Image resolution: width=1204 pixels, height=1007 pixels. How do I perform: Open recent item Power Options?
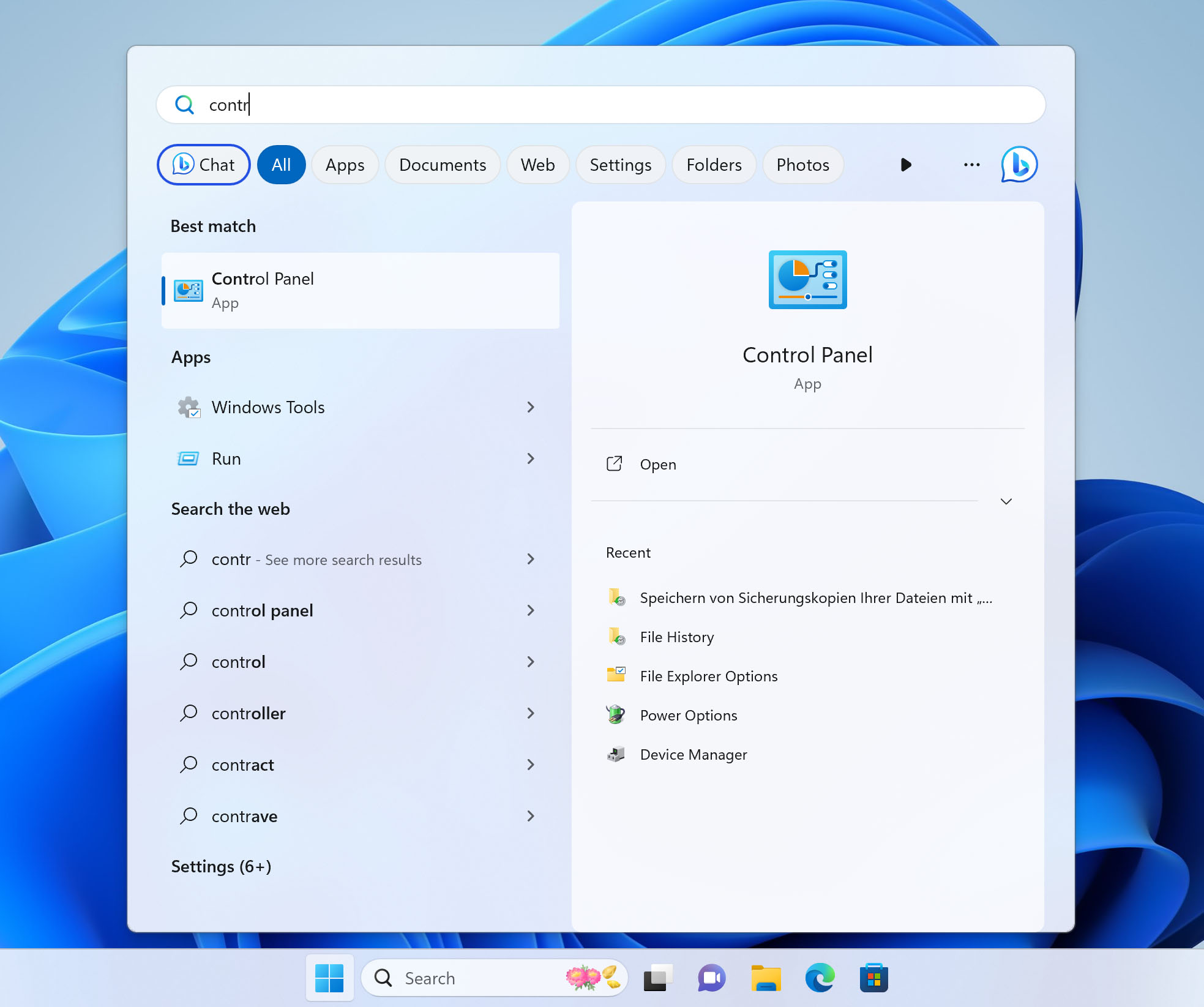(807, 716)
